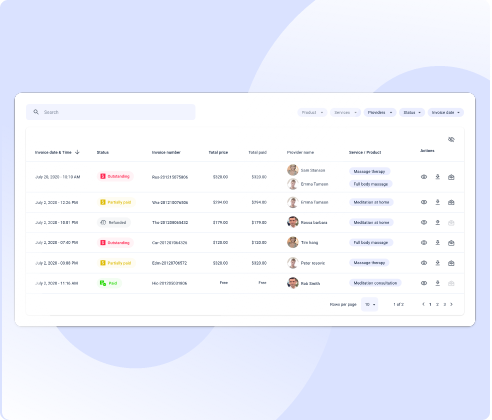Download the invoice in Tim hong's row

click(438, 243)
